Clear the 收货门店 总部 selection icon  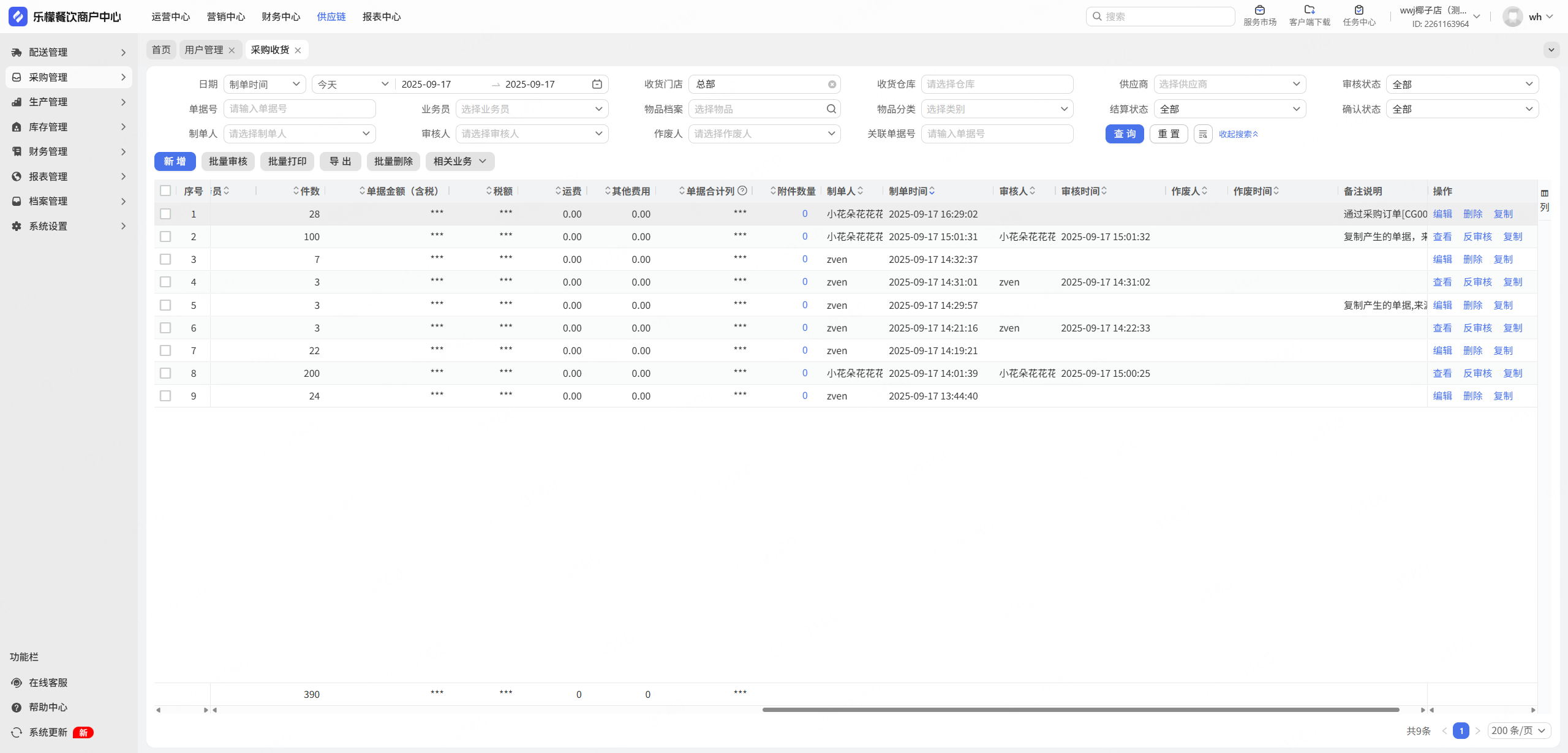832,85
